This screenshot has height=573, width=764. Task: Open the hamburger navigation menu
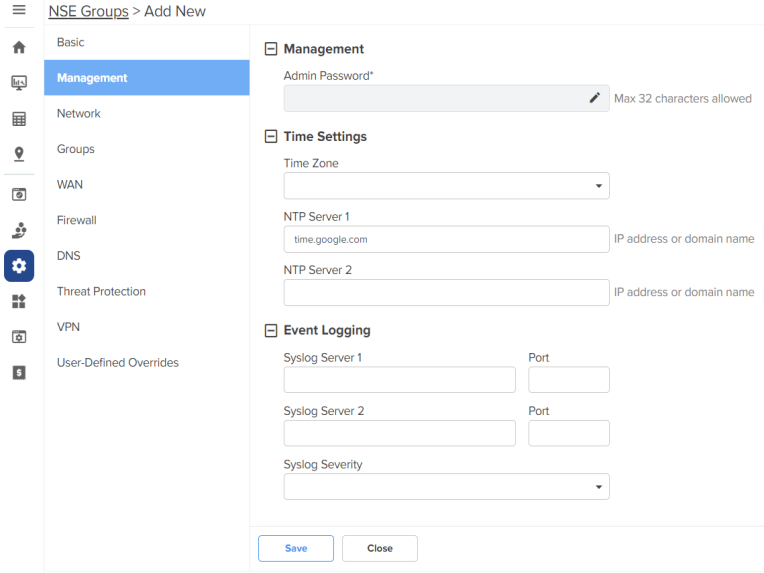19,9
